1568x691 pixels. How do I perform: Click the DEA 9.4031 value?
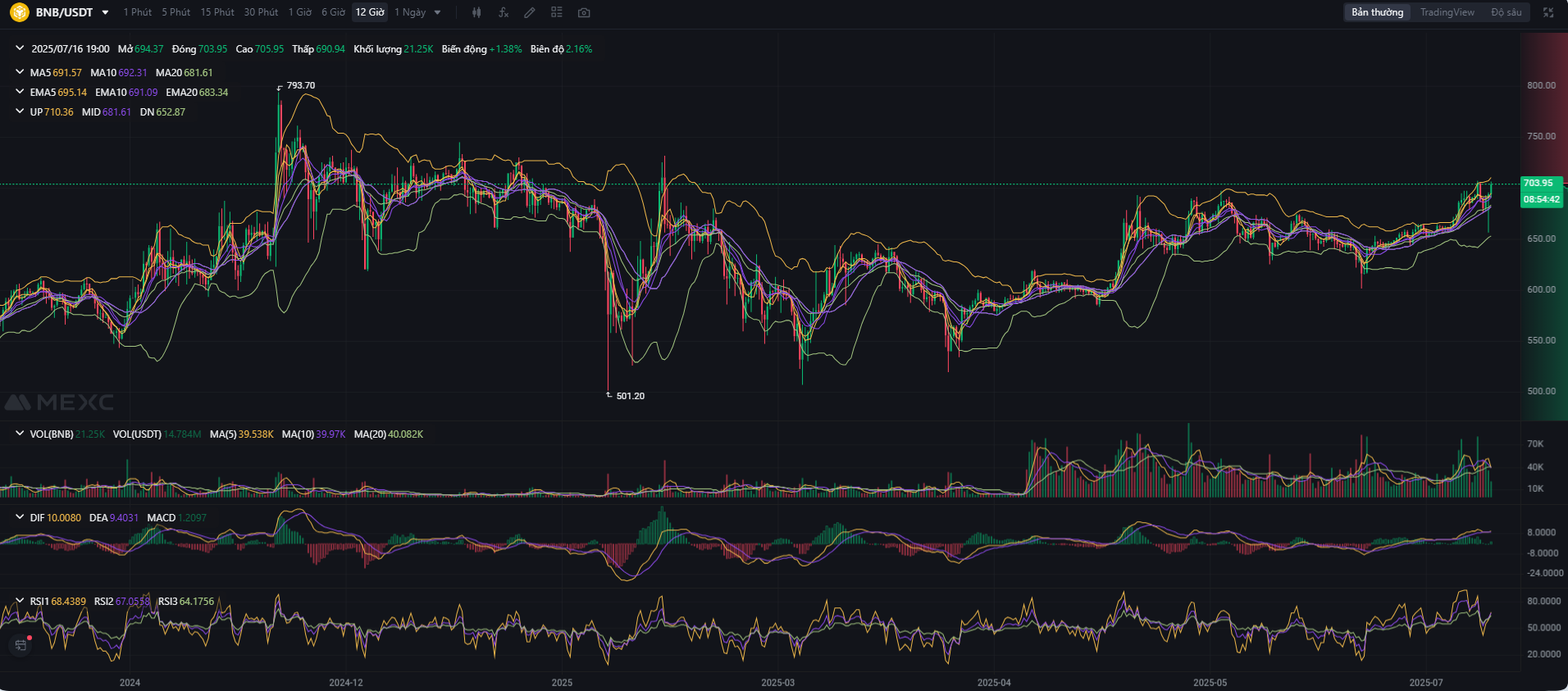(124, 517)
